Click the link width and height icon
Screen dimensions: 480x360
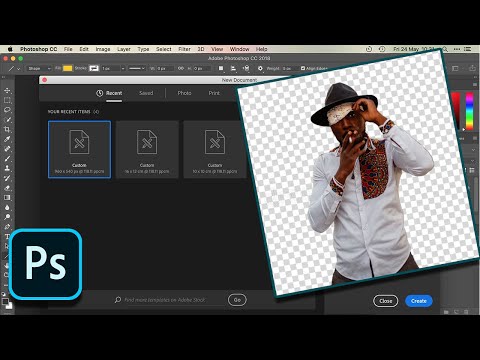(x=180, y=68)
